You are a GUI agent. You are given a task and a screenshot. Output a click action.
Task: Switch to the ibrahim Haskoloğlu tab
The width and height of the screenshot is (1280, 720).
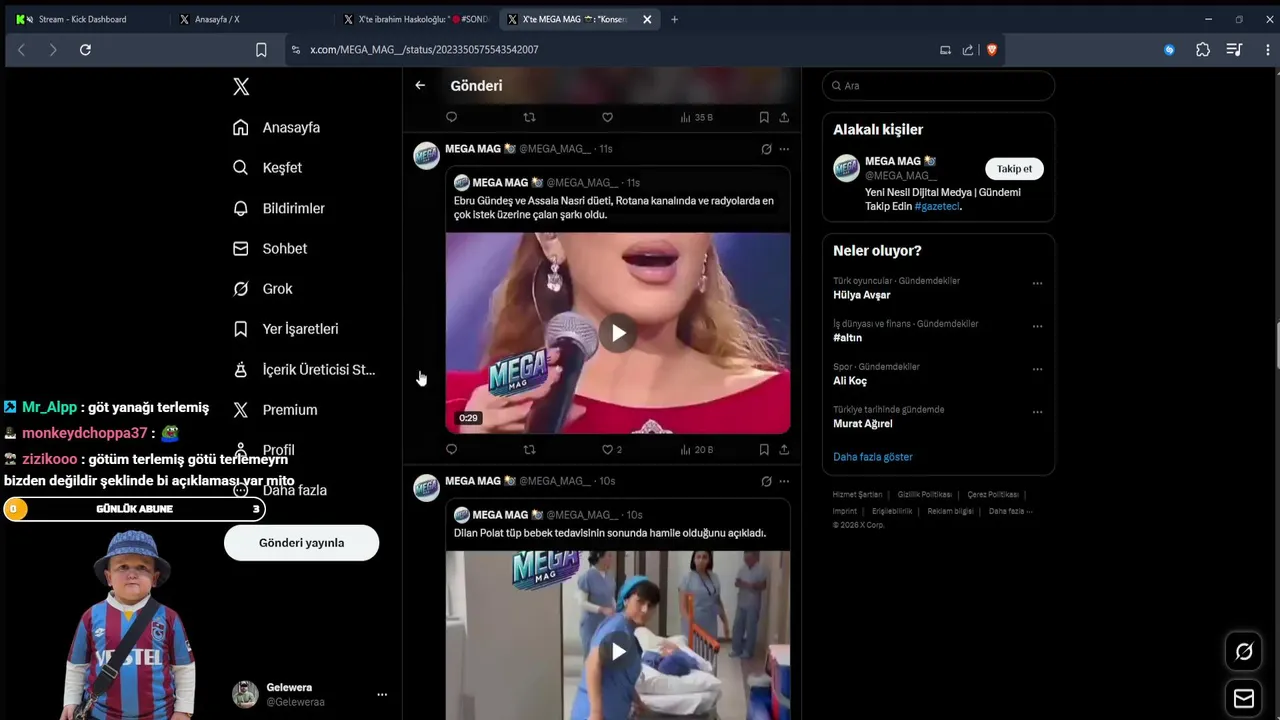pyautogui.click(x=415, y=19)
